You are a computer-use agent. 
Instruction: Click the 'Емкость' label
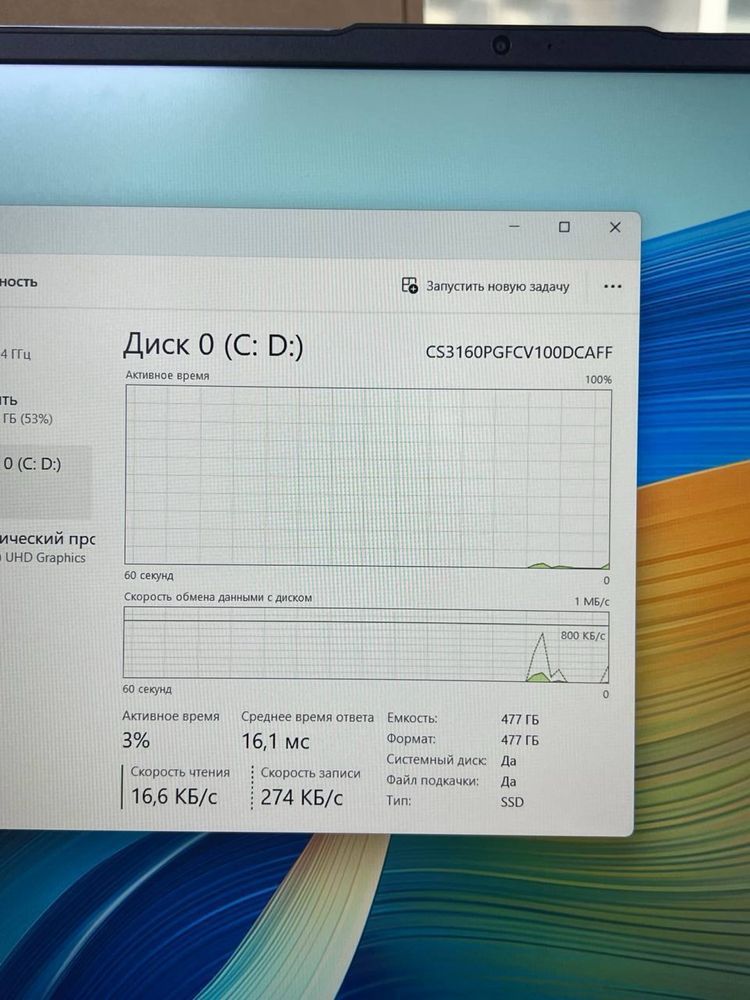(412, 718)
